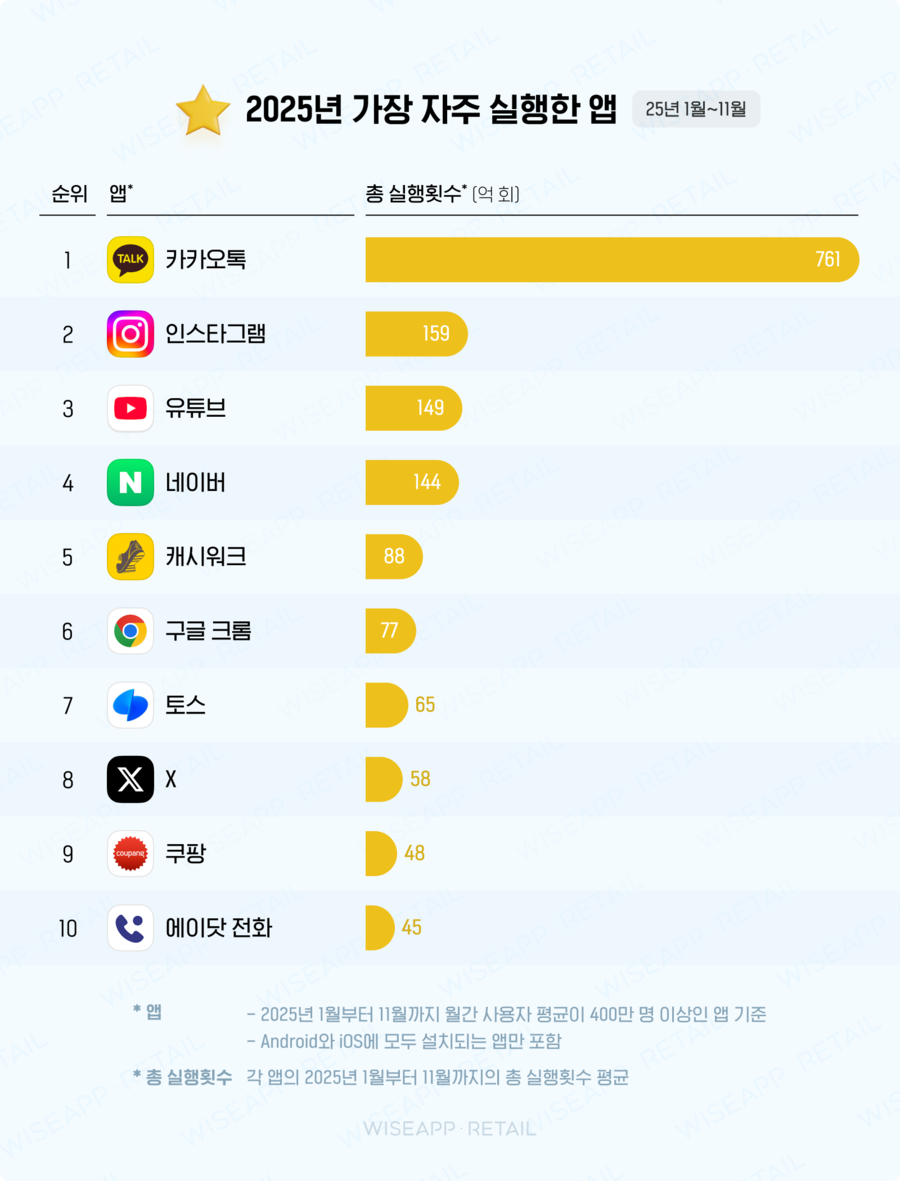This screenshot has width=900, height=1181.
Task: Click the 캐시워크 app name label
Action: (x=206, y=557)
